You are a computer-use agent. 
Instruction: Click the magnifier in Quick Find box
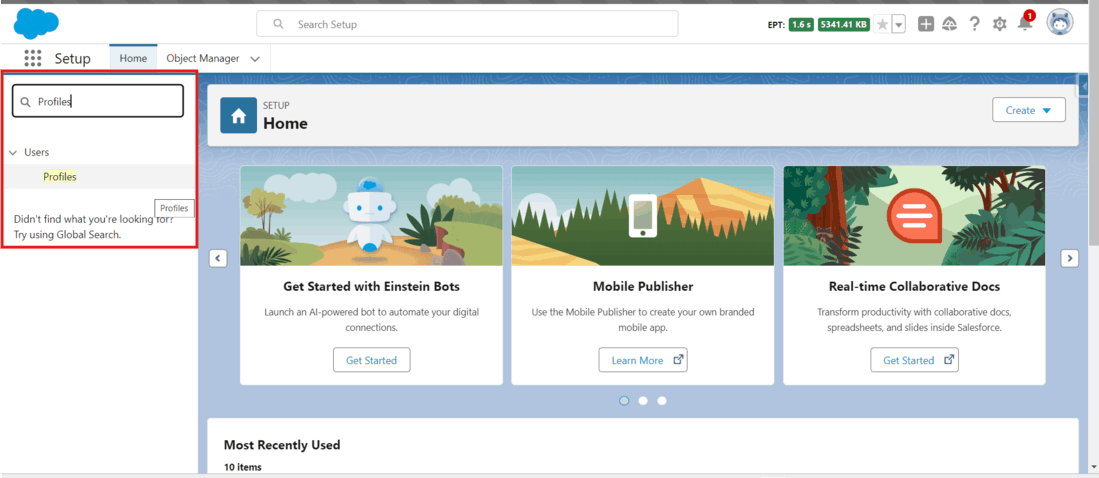pos(25,102)
